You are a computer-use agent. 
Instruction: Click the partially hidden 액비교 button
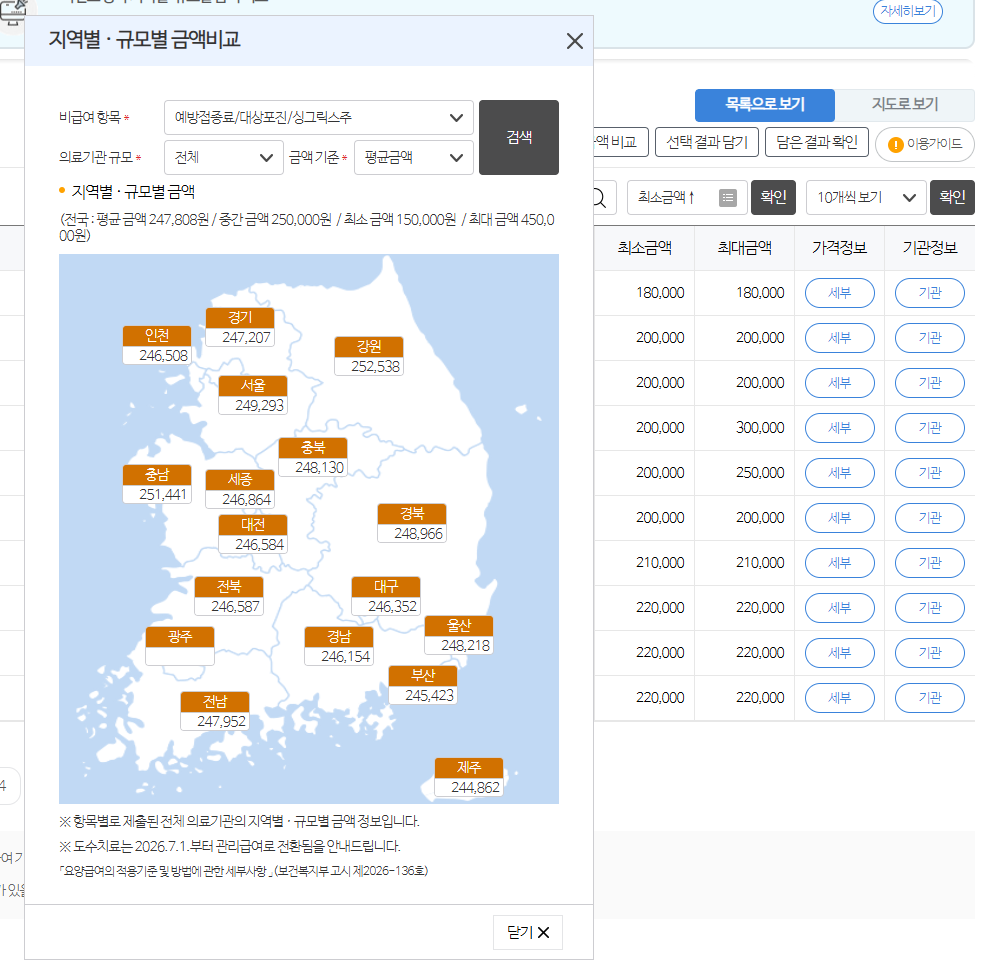click(621, 142)
